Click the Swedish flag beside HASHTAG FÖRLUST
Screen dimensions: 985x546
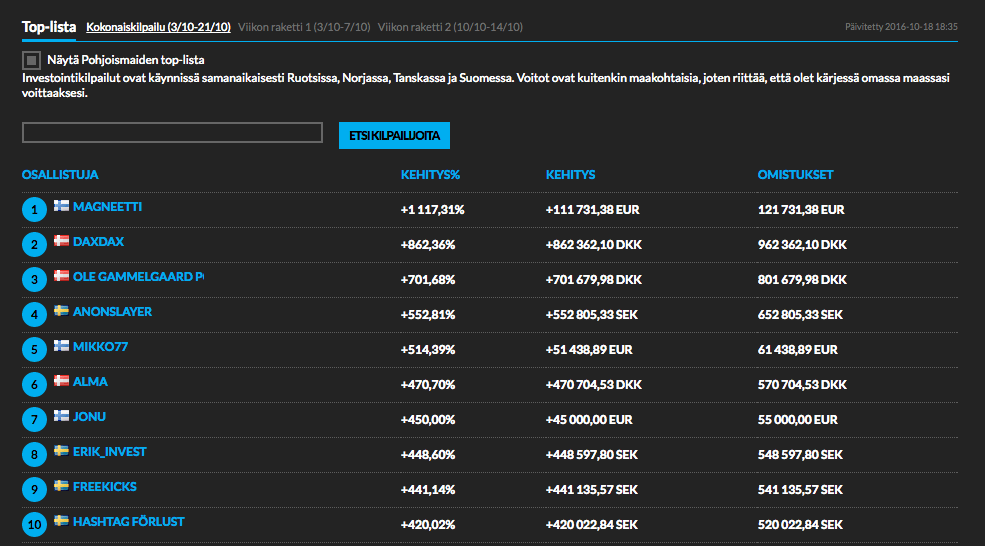click(x=62, y=521)
